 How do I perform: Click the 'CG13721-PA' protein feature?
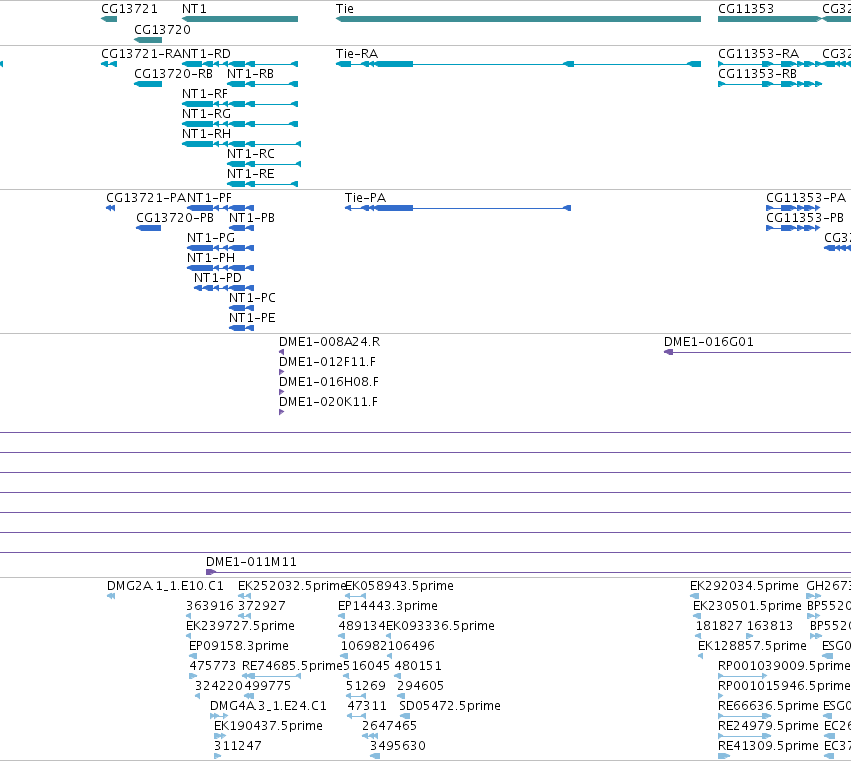click(x=111, y=208)
